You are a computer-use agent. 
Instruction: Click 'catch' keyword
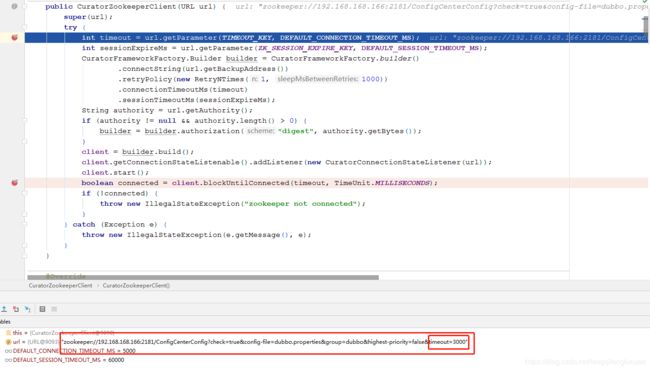point(84,224)
